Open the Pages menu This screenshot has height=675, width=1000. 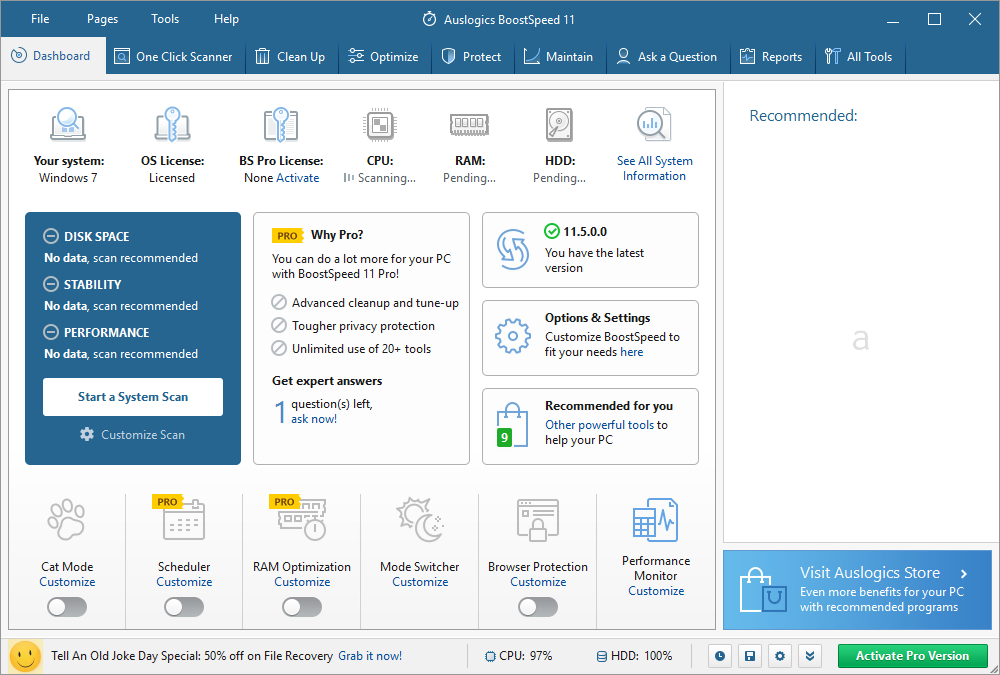102,19
